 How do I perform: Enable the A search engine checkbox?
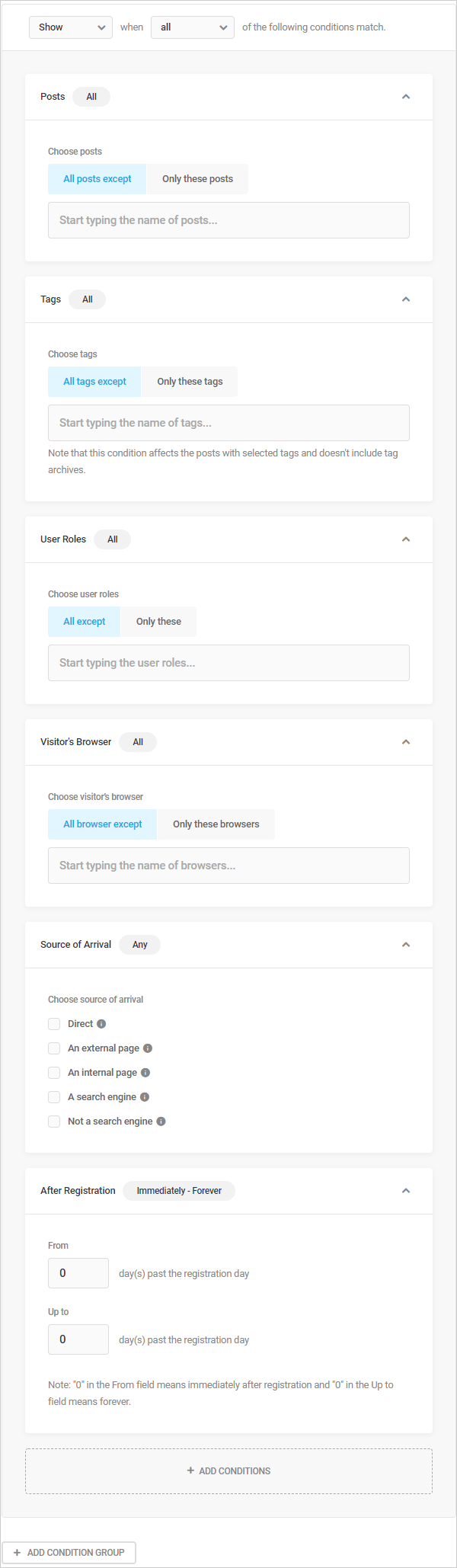(54, 1097)
